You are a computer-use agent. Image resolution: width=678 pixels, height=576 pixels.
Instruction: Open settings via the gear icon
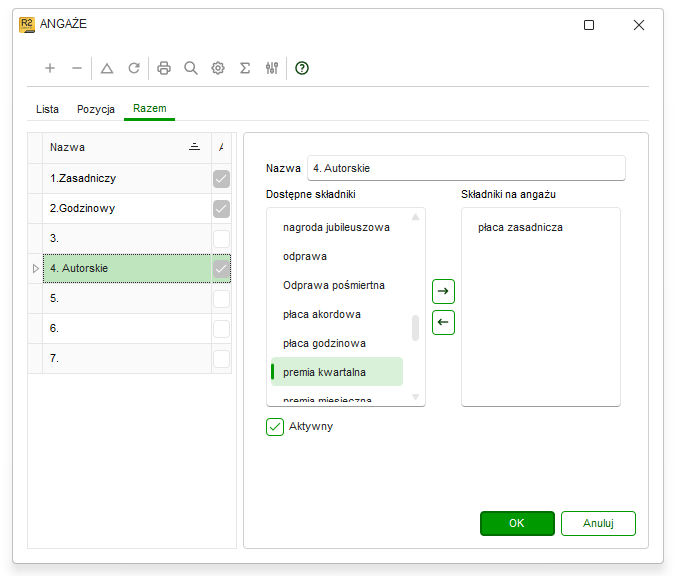tap(218, 68)
